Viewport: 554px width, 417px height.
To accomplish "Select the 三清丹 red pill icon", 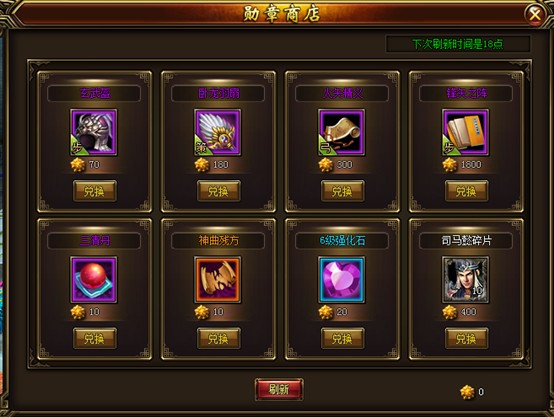I will pos(94,280).
